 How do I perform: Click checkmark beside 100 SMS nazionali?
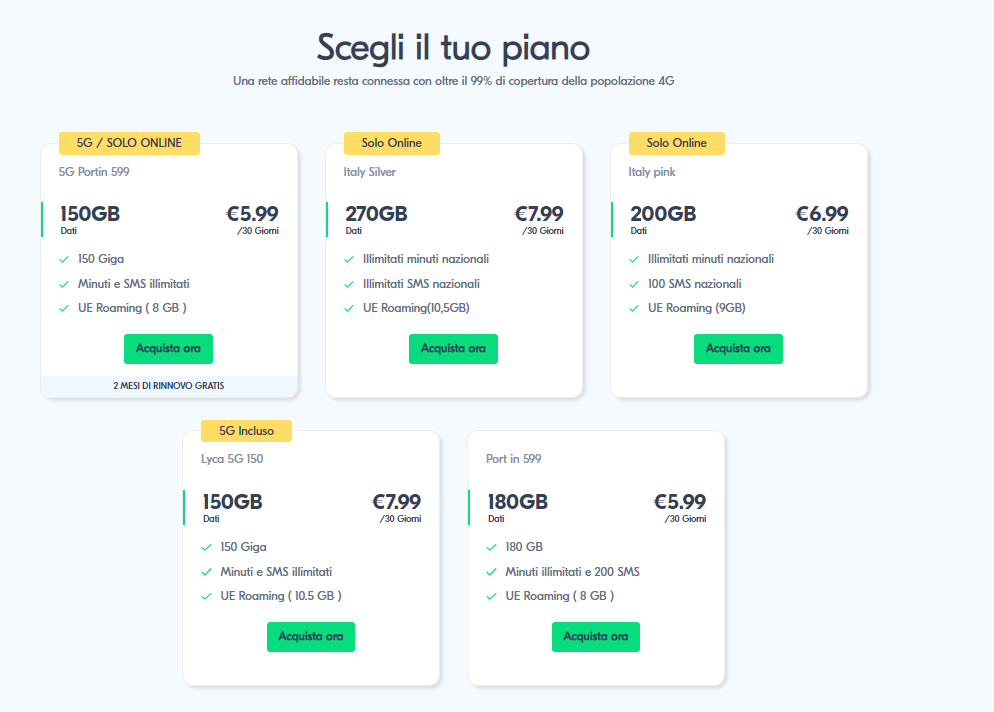pyautogui.click(x=634, y=284)
